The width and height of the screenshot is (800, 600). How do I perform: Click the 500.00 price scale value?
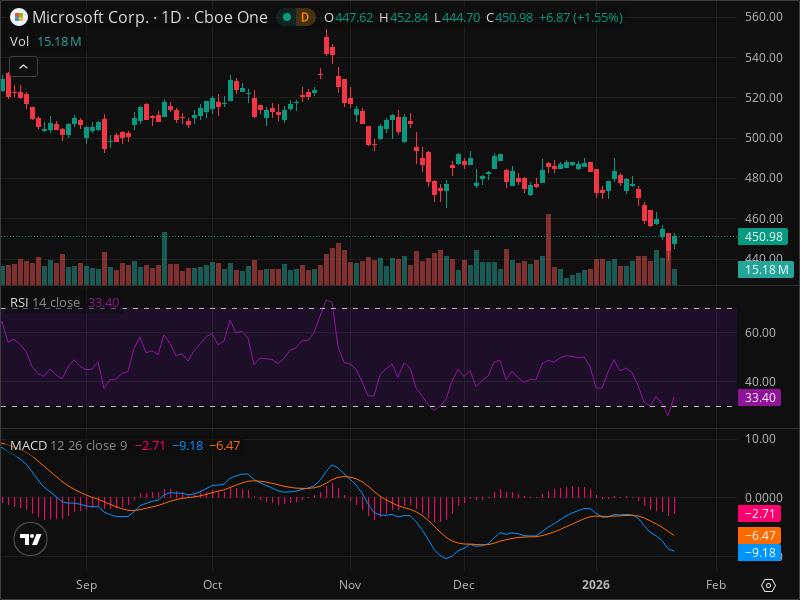tap(763, 138)
